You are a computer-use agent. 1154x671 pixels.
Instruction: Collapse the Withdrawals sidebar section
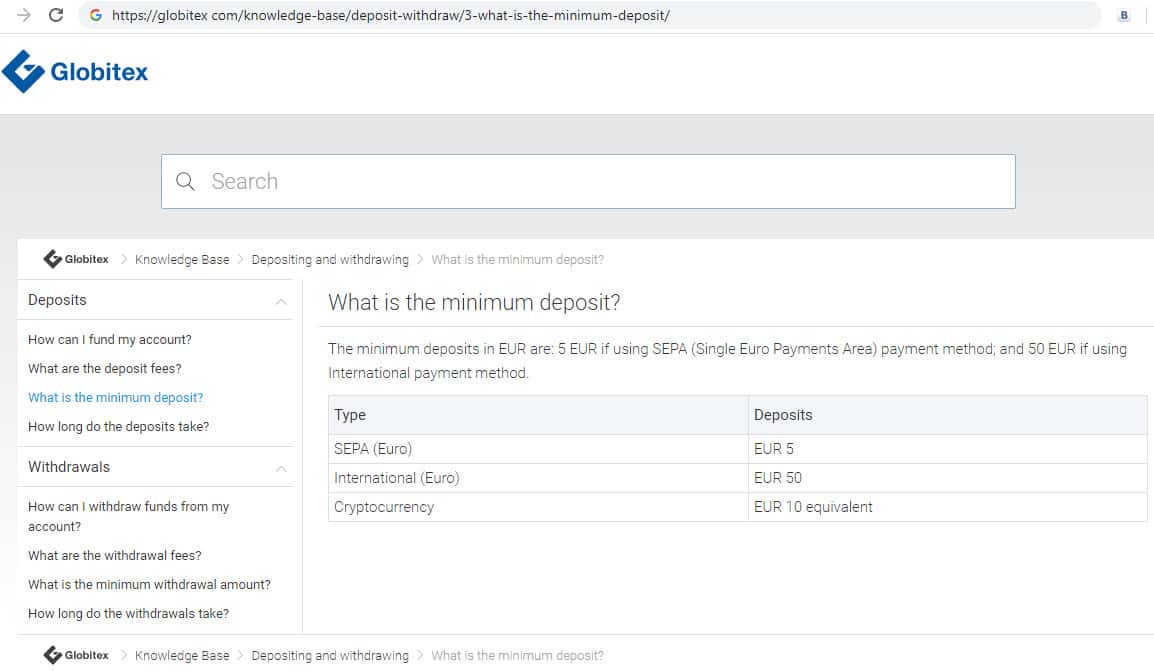pyautogui.click(x=281, y=468)
